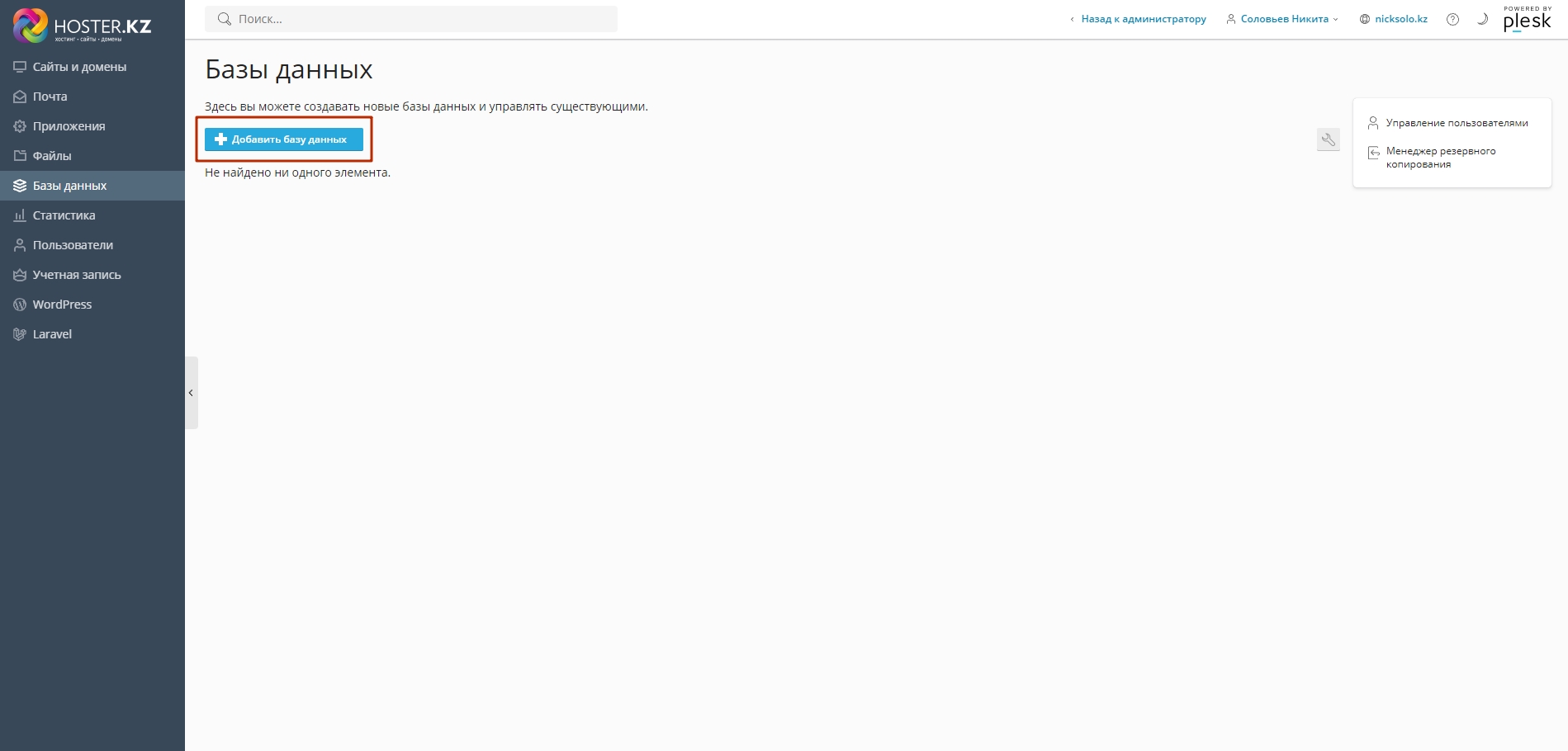Viewport: 1568px width, 751px height.
Task: Open the nicksolo.kz subscription selector
Action: click(x=1394, y=19)
